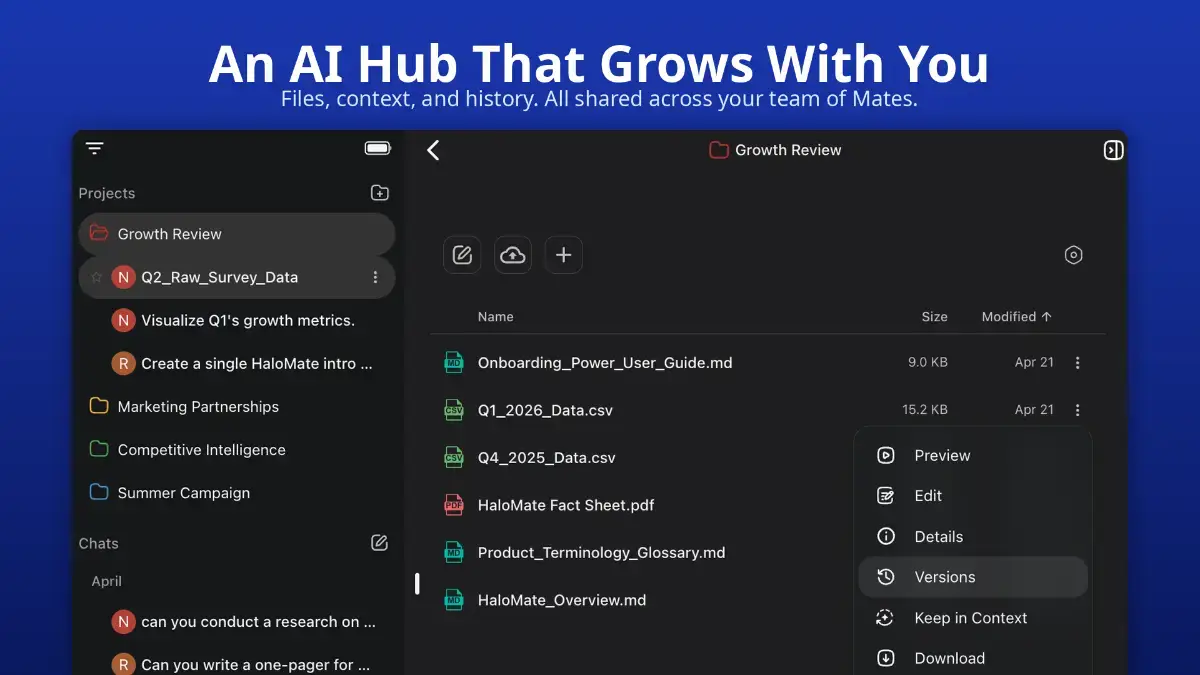Select Versions in the context menu

click(973, 577)
